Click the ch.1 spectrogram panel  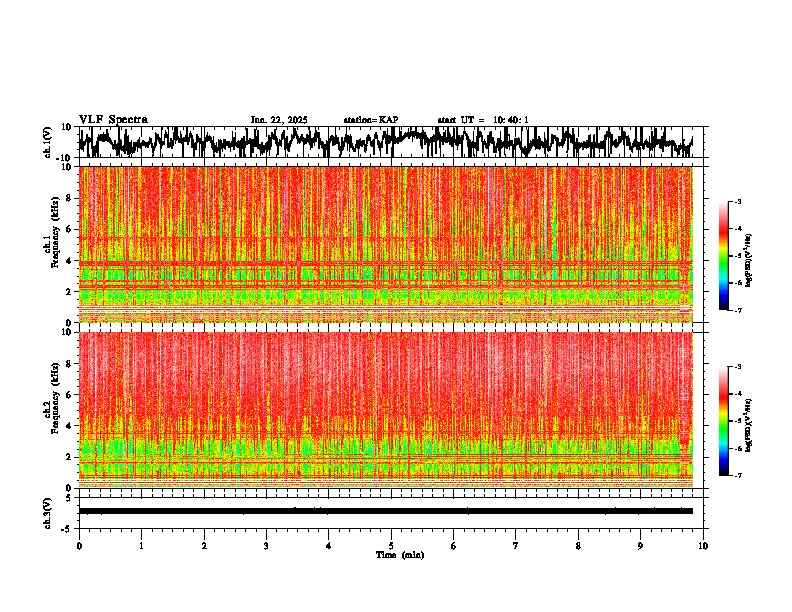[386, 244]
